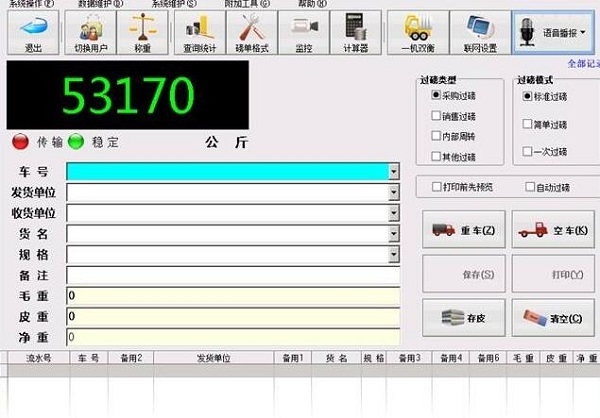Open the 语音播报 dropdown arrow
600x418 pixels.
point(583,33)
